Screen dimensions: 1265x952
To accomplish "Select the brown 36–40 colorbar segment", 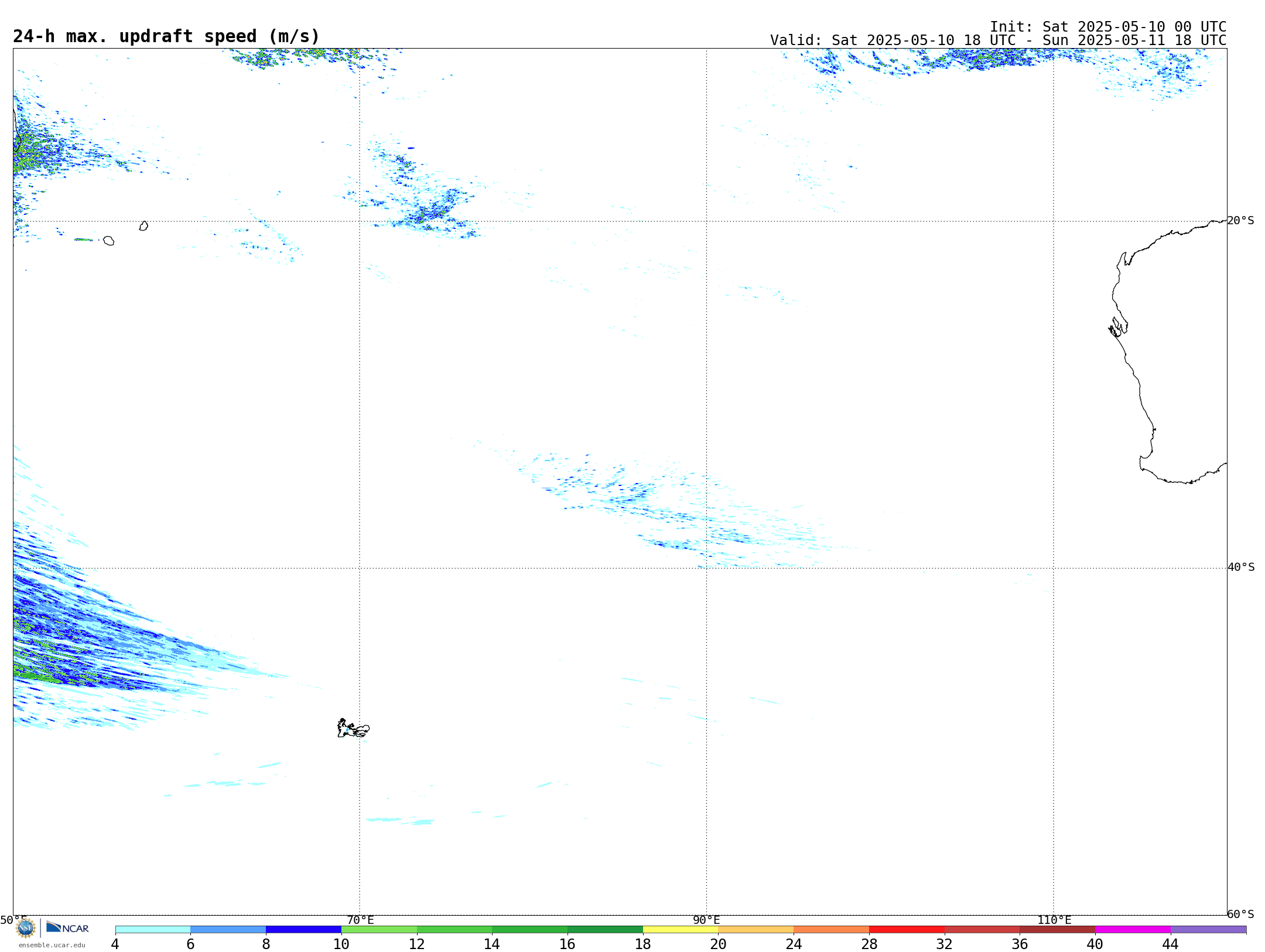I will pos(1058,929).
